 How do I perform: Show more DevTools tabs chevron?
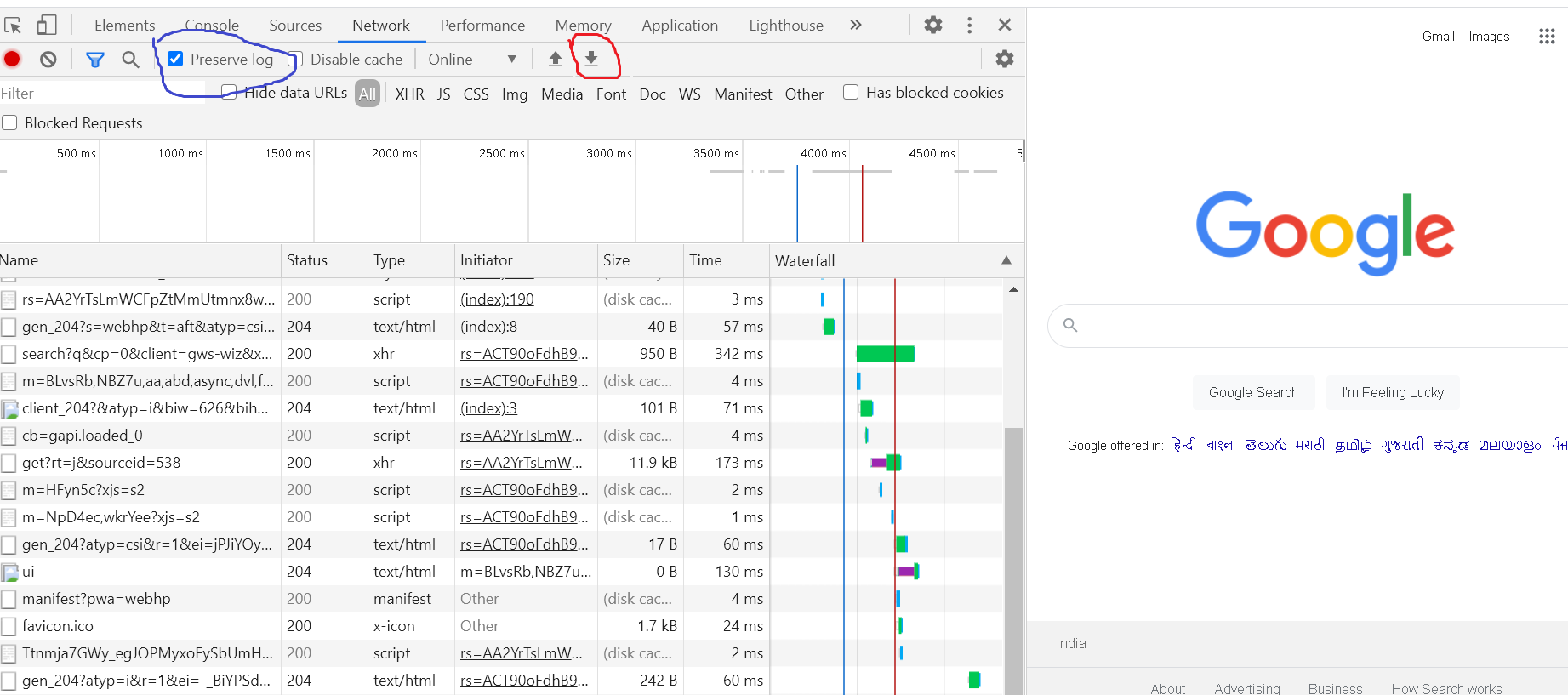[856, 25]
